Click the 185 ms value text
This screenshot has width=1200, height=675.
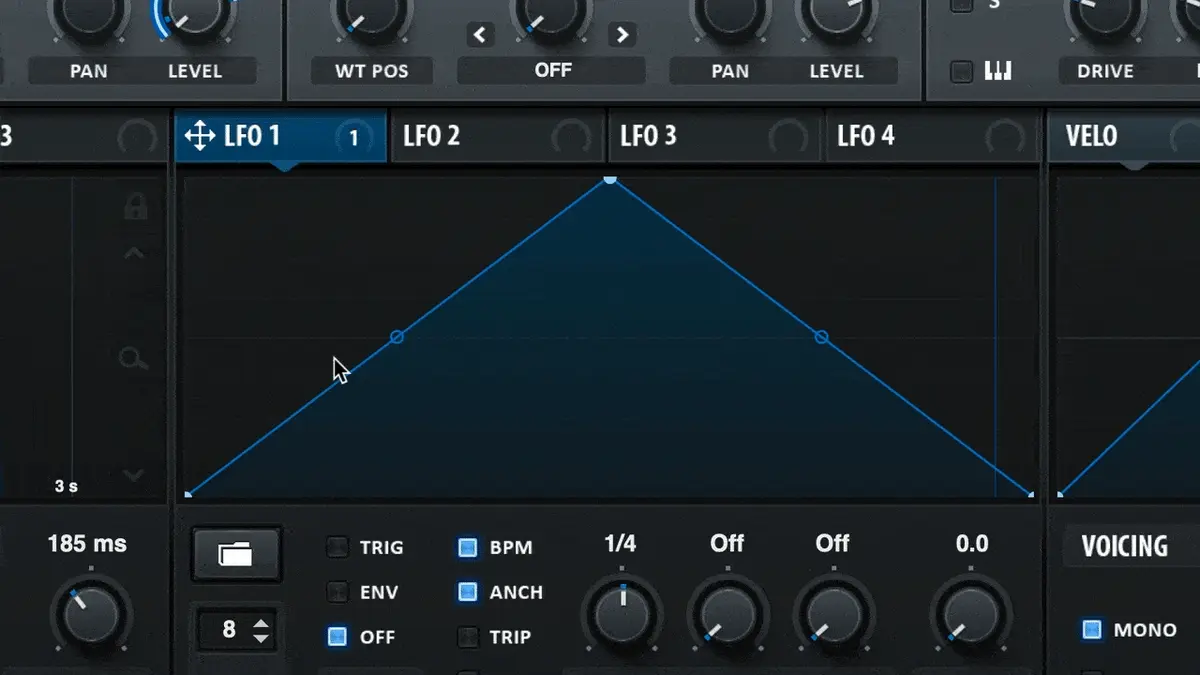pos(88,544)
